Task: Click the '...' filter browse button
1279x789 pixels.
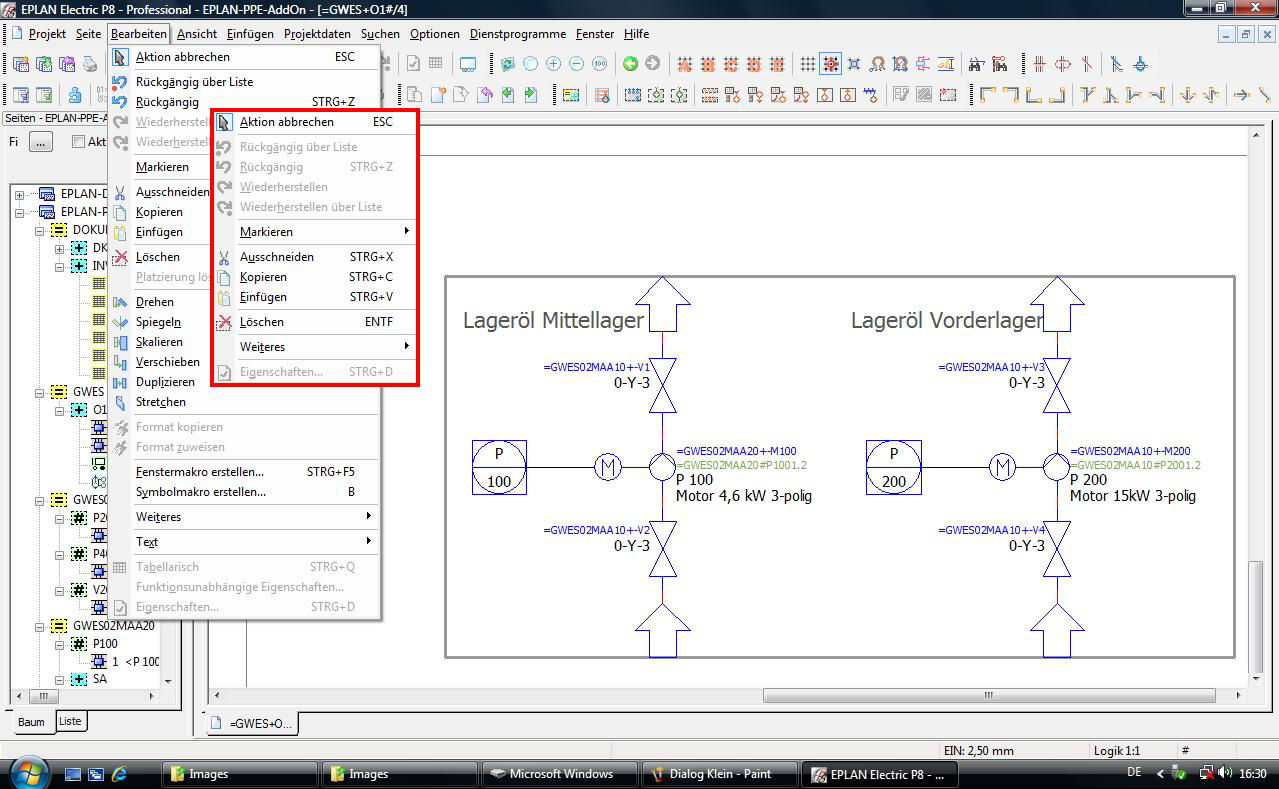Action: (x=40, y=142)
